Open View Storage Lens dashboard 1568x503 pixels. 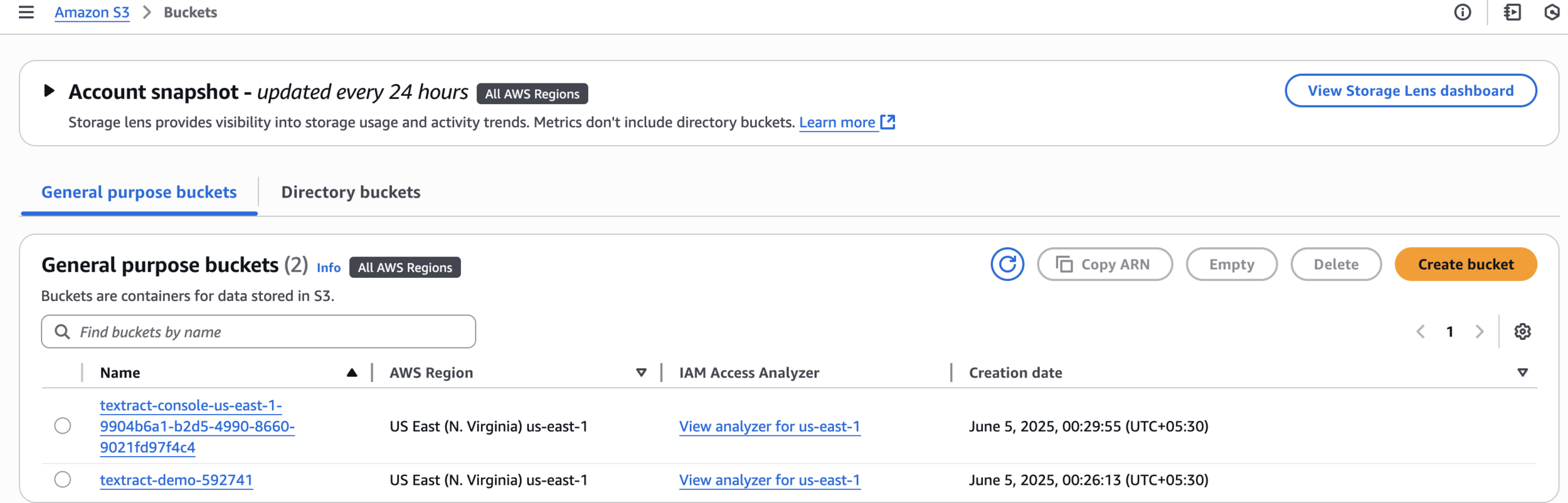pyautogui.click(x=1411, y=91)
